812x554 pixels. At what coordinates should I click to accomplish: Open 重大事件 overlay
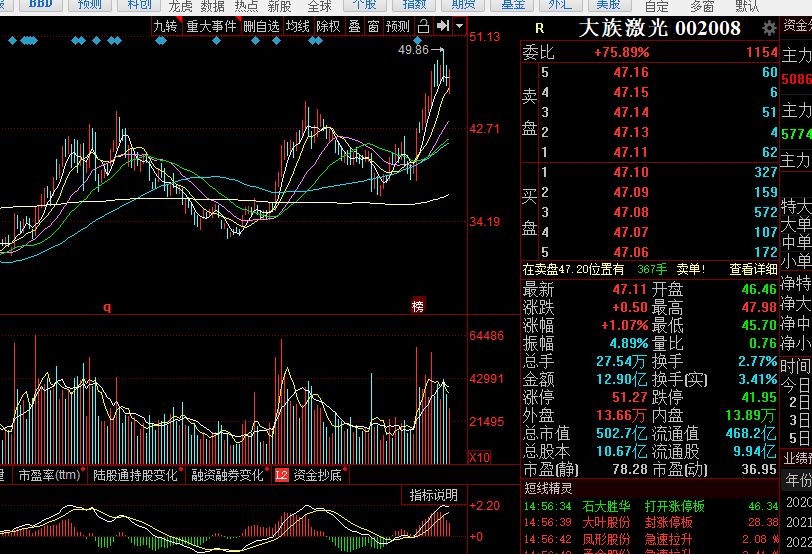click(x=211, y=26)
